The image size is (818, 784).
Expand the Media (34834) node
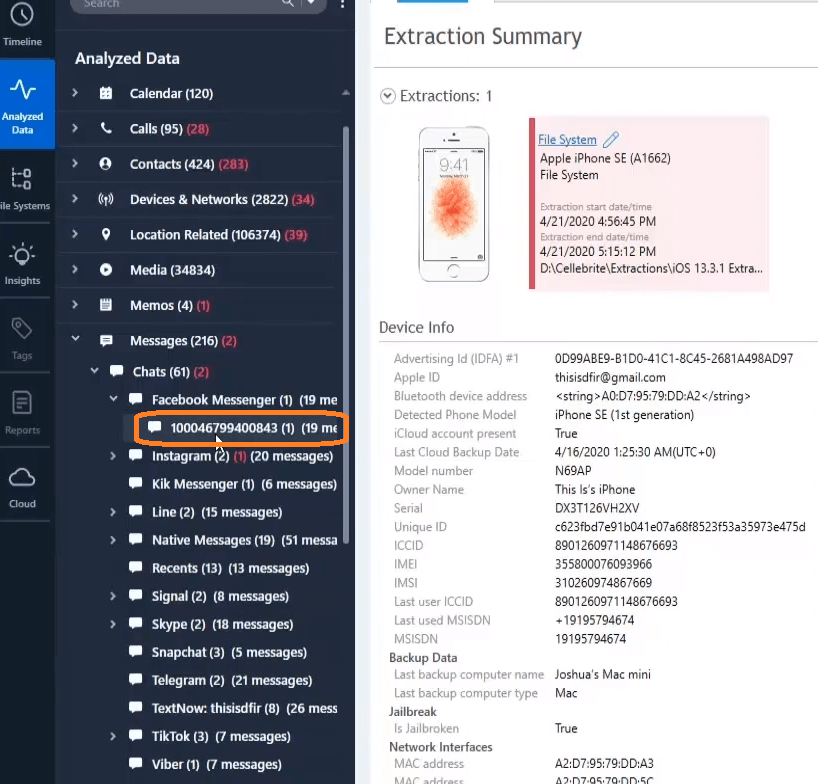[75, 269]
